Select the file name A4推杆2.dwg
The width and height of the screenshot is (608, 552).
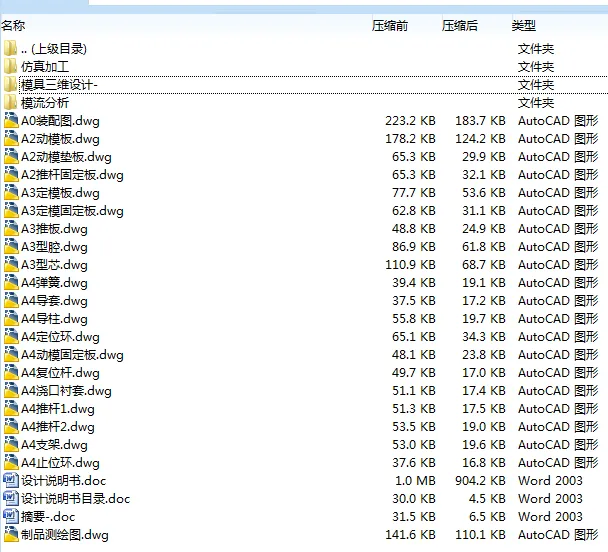58,427
